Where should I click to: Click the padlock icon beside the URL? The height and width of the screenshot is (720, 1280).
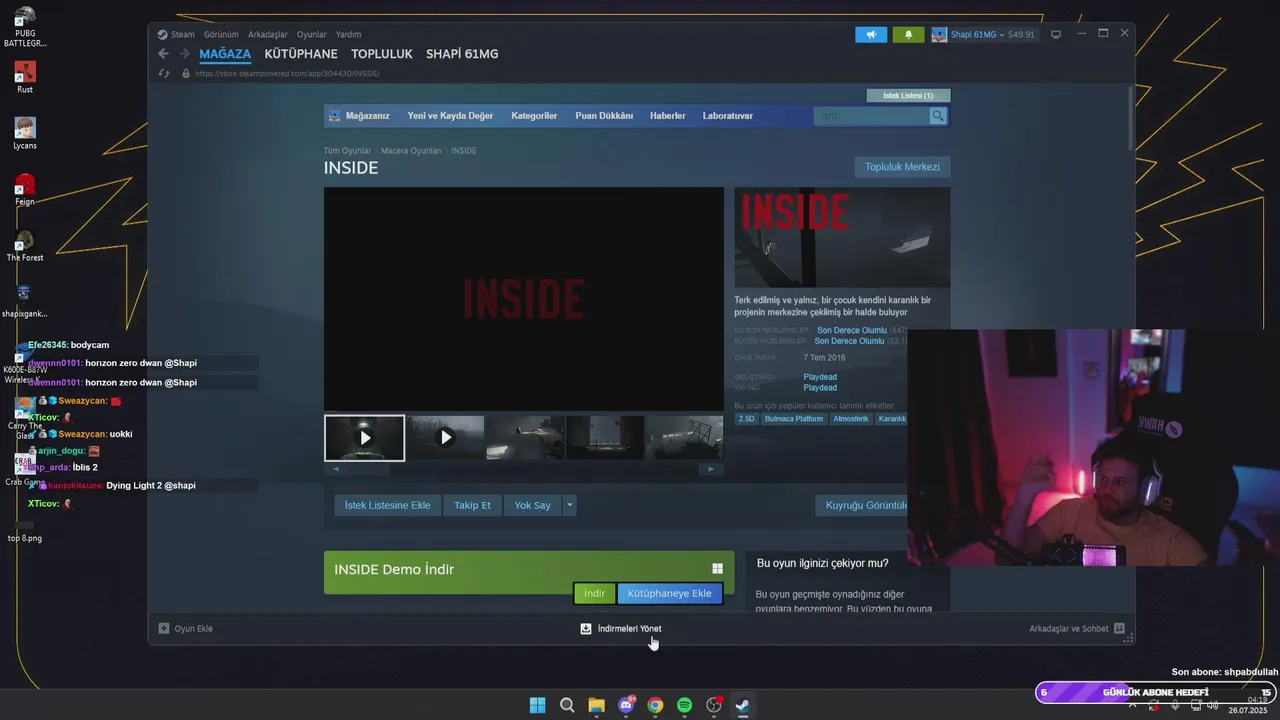pos(185,73)
